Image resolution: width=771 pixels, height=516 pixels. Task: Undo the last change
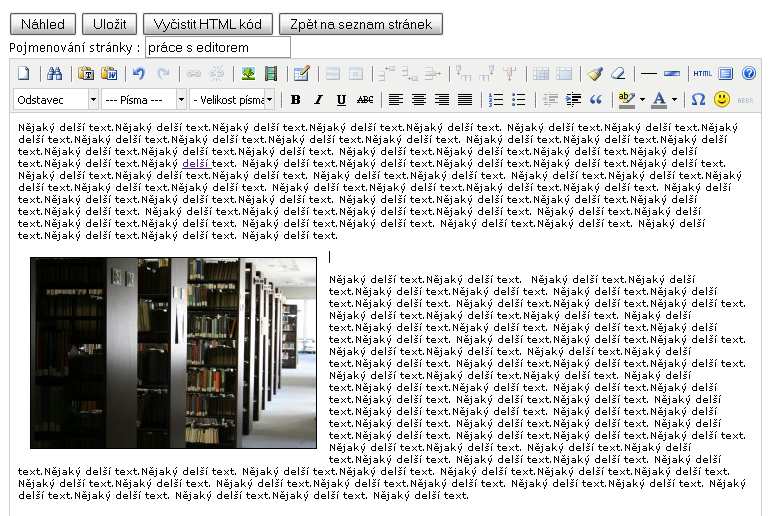139,74
